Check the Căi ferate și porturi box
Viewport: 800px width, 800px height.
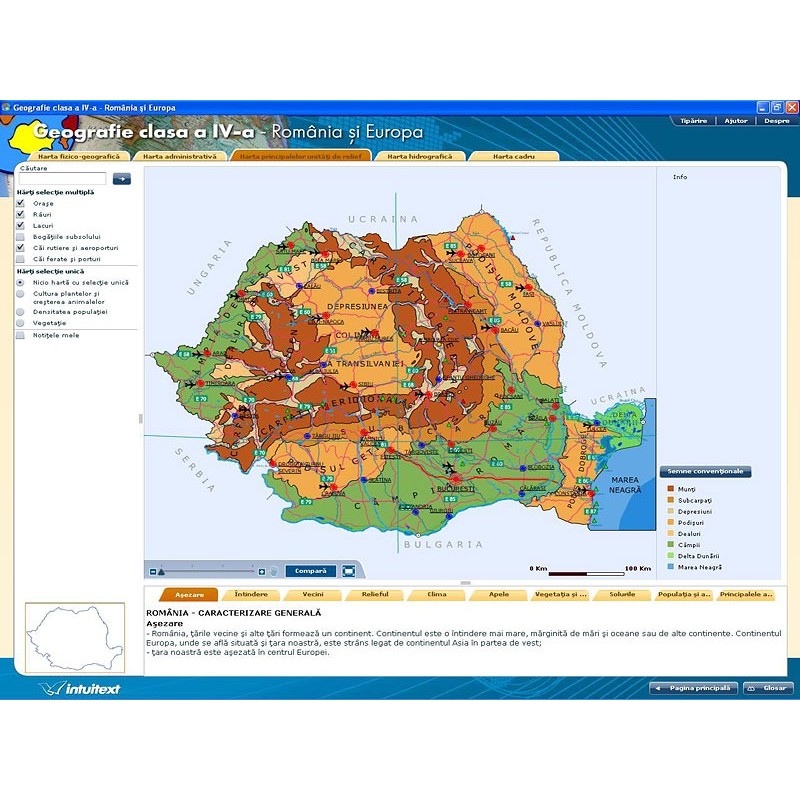point(20,259)
